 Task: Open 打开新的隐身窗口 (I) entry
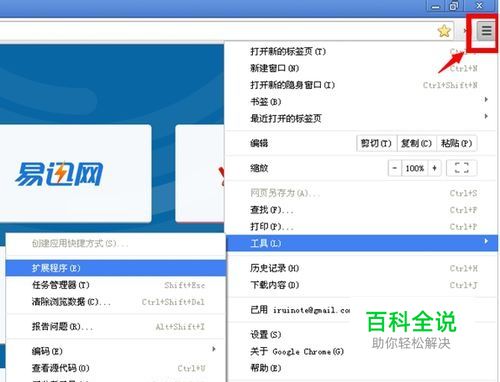[x=362, y=85]
